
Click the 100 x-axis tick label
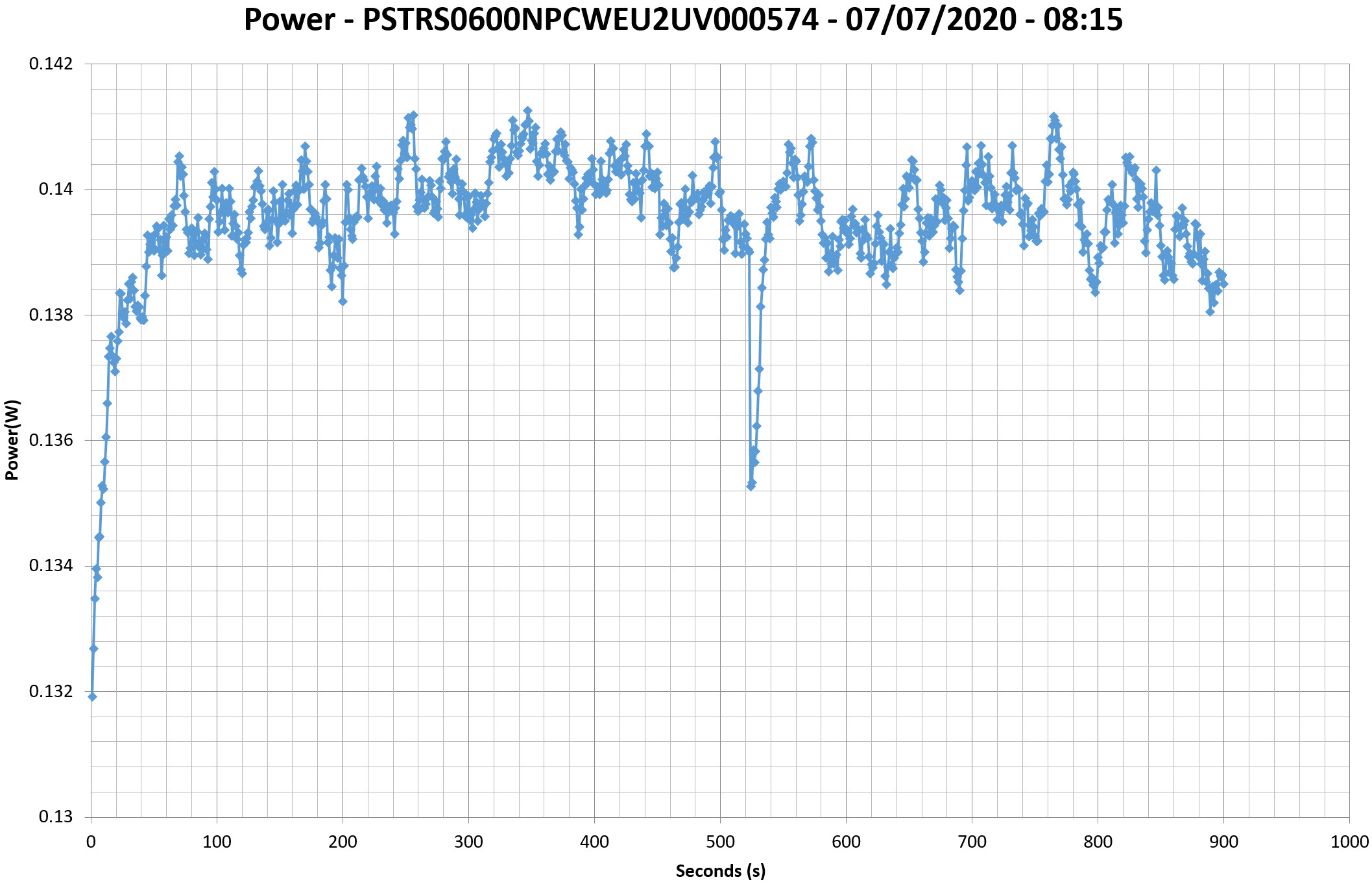216,842
